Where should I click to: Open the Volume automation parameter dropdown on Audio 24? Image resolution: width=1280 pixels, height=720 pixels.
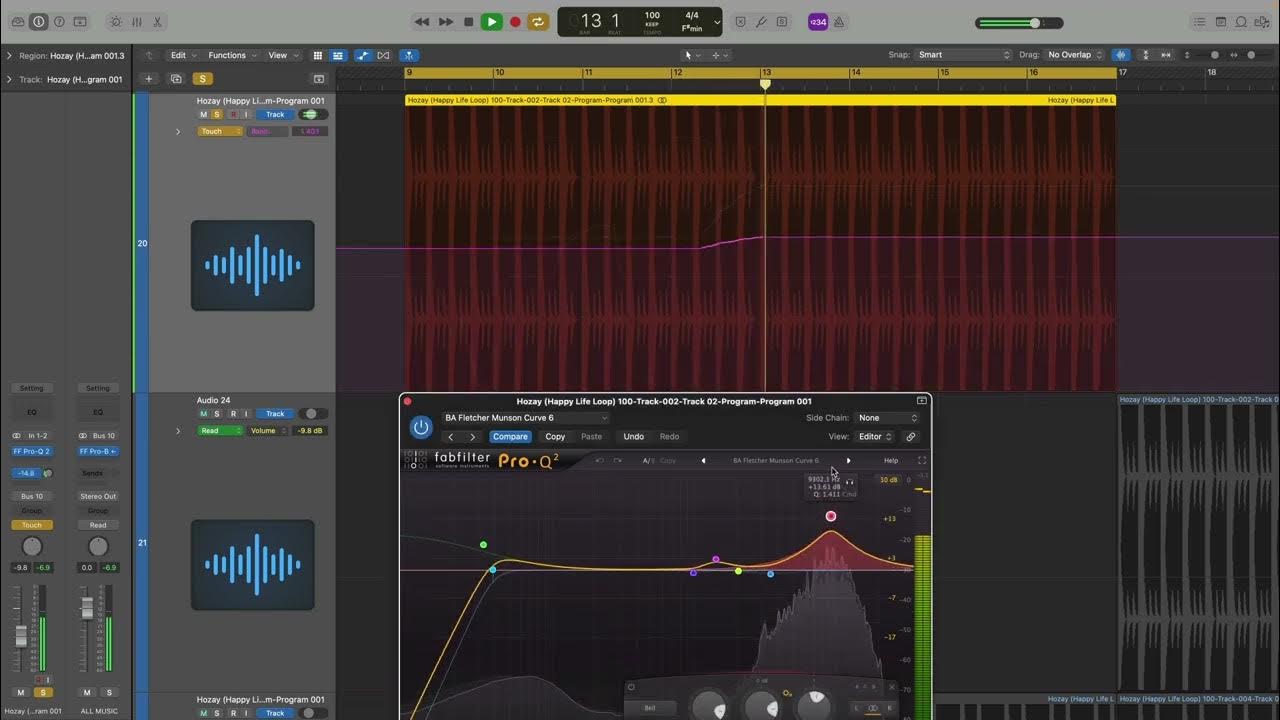pos(268,431)
